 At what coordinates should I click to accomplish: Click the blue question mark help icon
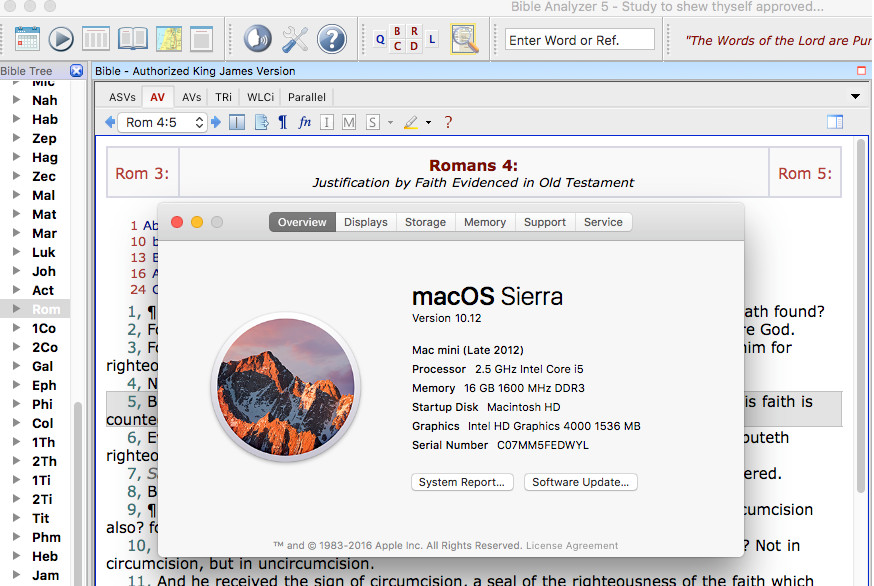pyautogui.click(x=332, y=40)
